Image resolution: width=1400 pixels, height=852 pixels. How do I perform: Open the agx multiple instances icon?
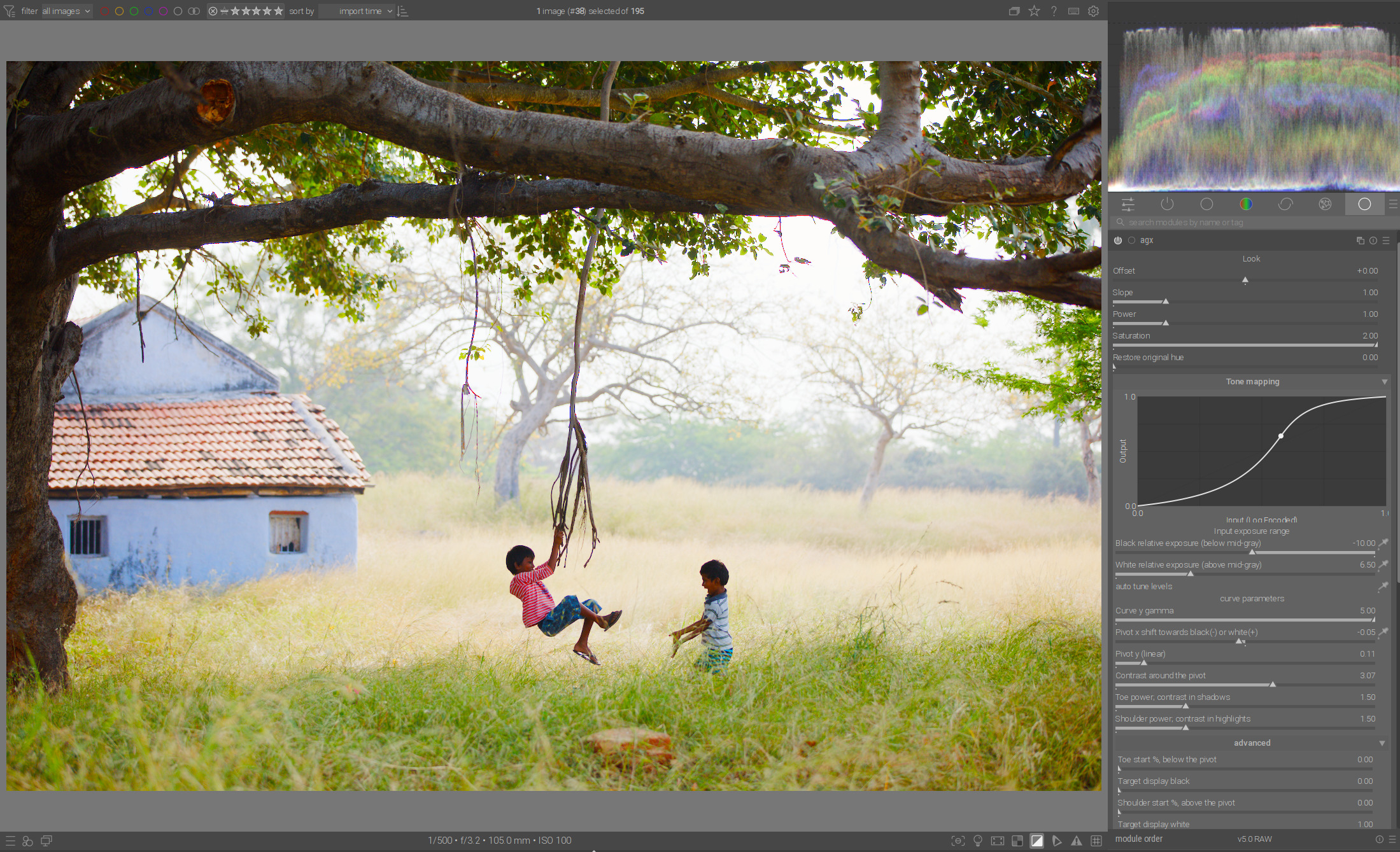1360,241
